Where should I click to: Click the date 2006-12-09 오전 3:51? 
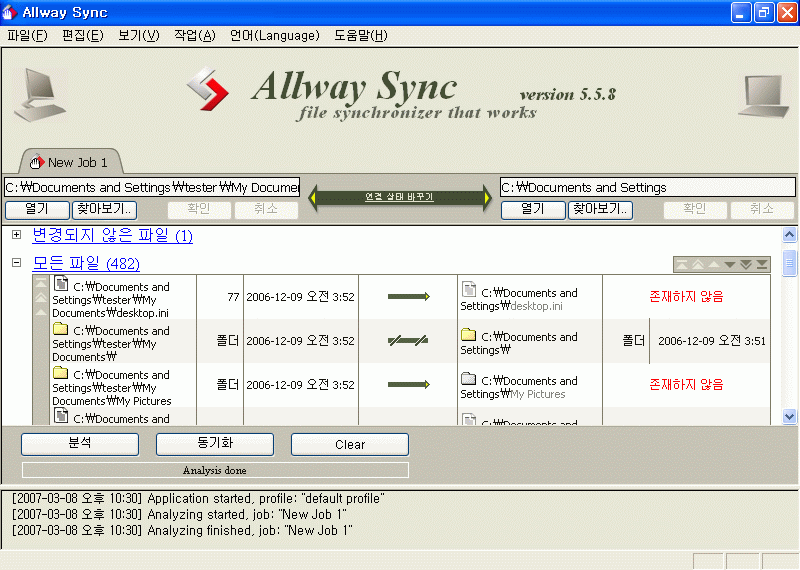tap(712, 341)
